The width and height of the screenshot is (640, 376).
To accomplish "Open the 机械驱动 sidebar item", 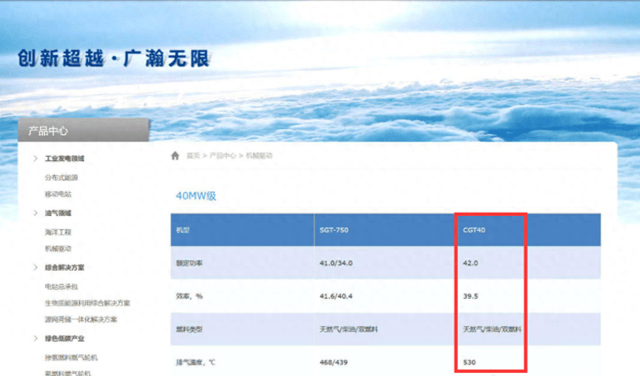I will coord(58,248).
